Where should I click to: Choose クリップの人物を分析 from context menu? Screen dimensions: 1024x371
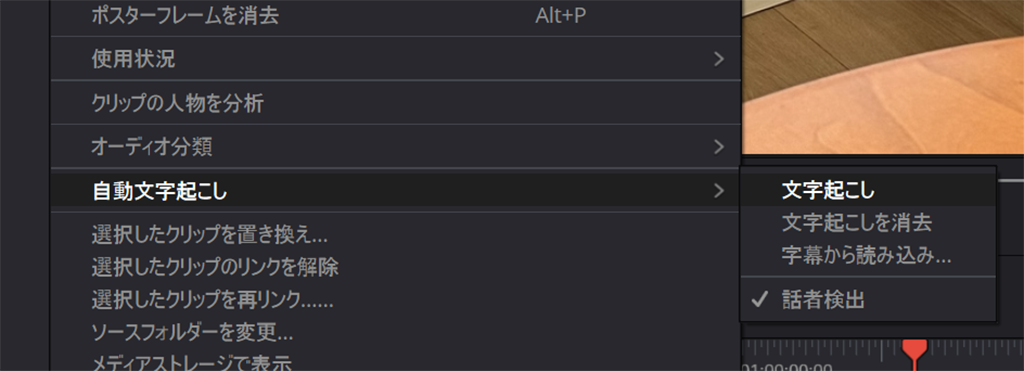click(x=396, y=103)
